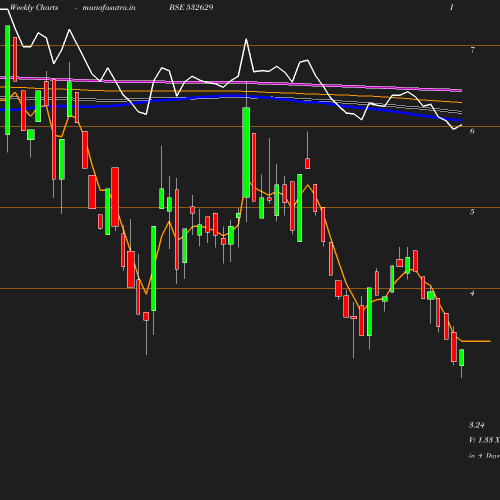Click the price axis label '6'
Viewport: 500px width, 500px height.
(472, 131)
